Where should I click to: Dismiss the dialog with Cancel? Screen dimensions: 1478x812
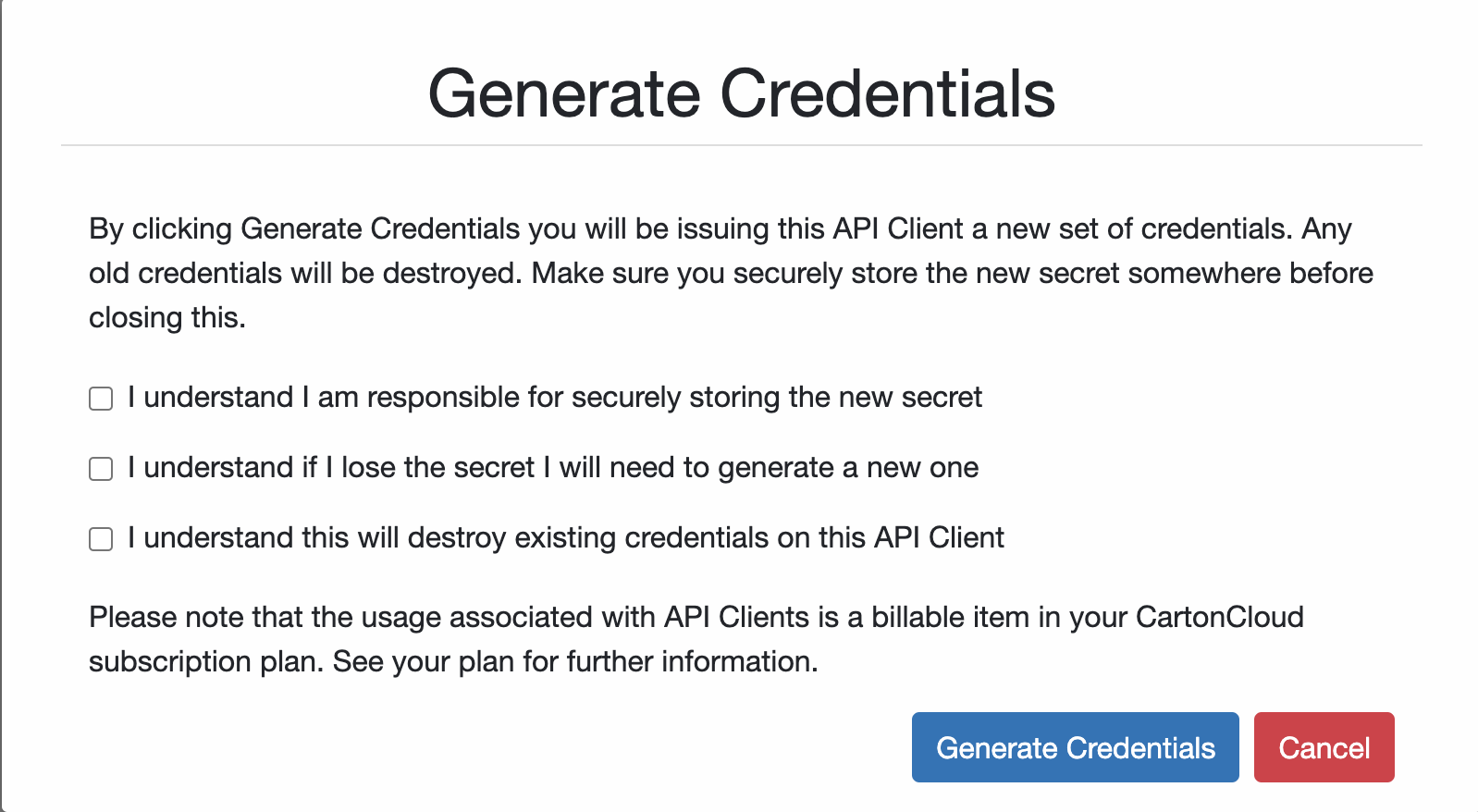point(1324,747)
